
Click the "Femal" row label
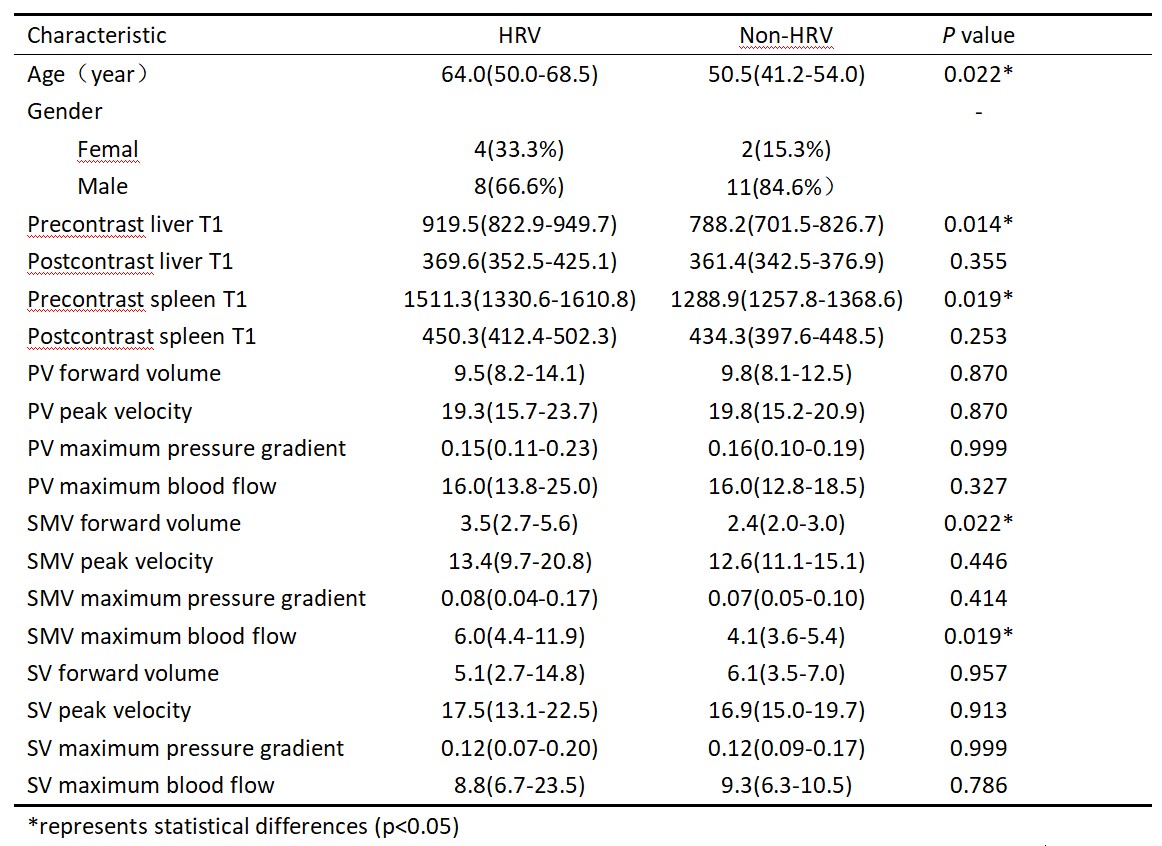[x=108, y=149]
